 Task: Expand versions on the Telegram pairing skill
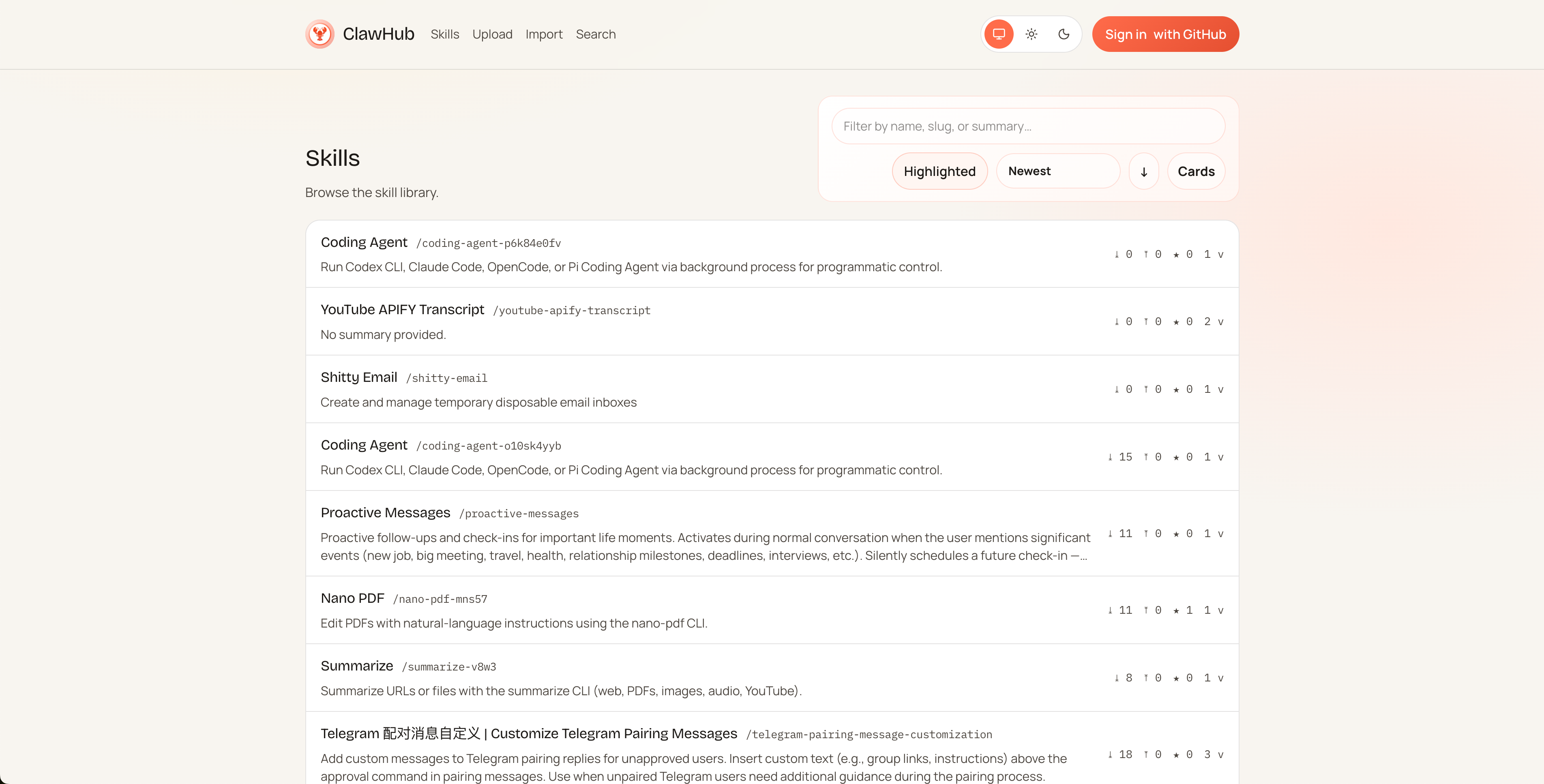[x=1221, y=754]
